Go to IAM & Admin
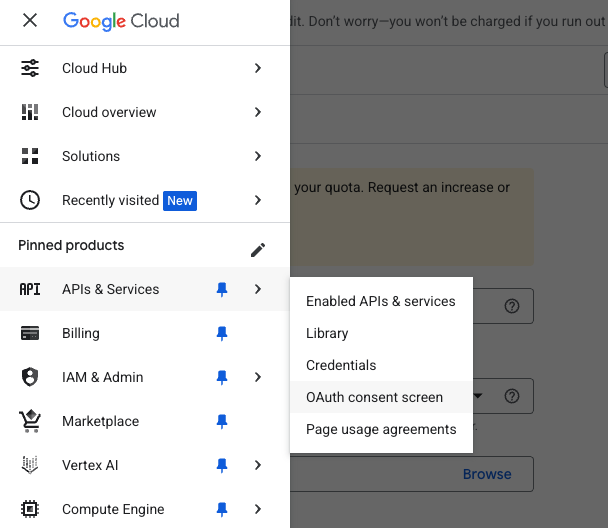This screenshot has height=528, width=608. [145, 377]
